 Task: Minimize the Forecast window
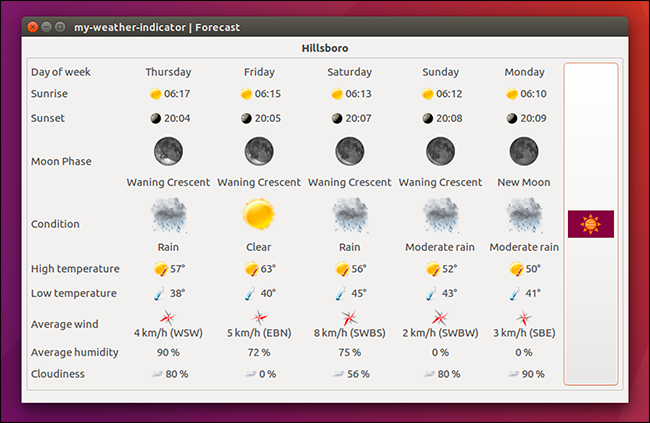click(46, 27)
